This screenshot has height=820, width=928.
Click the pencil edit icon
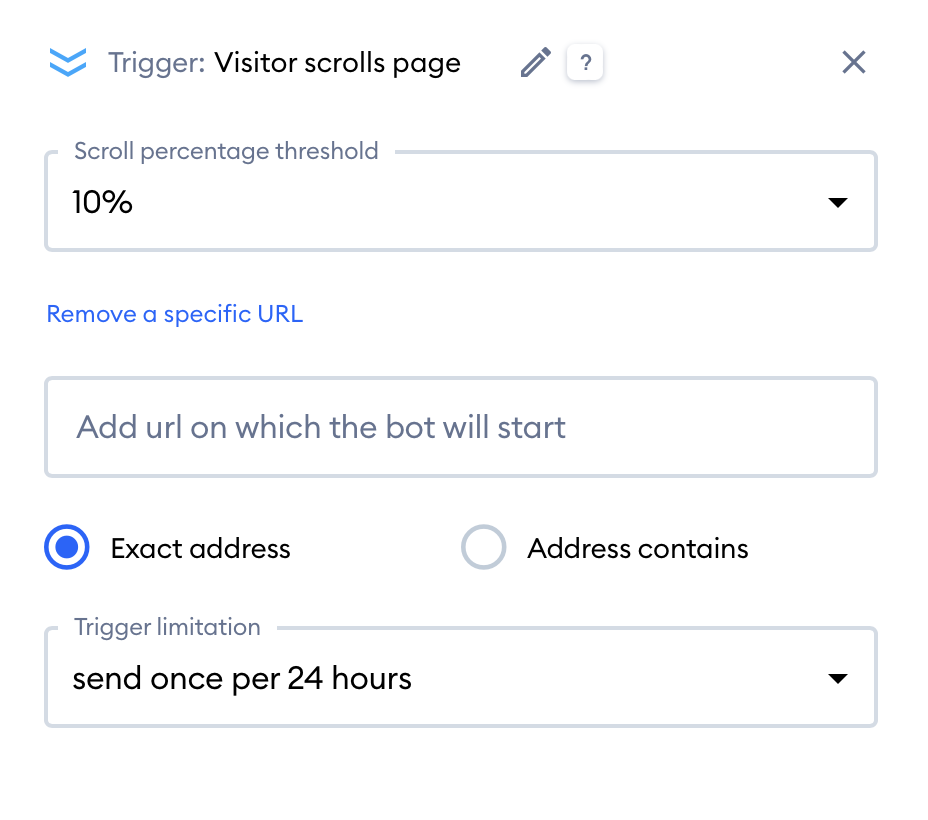(536, 63)
